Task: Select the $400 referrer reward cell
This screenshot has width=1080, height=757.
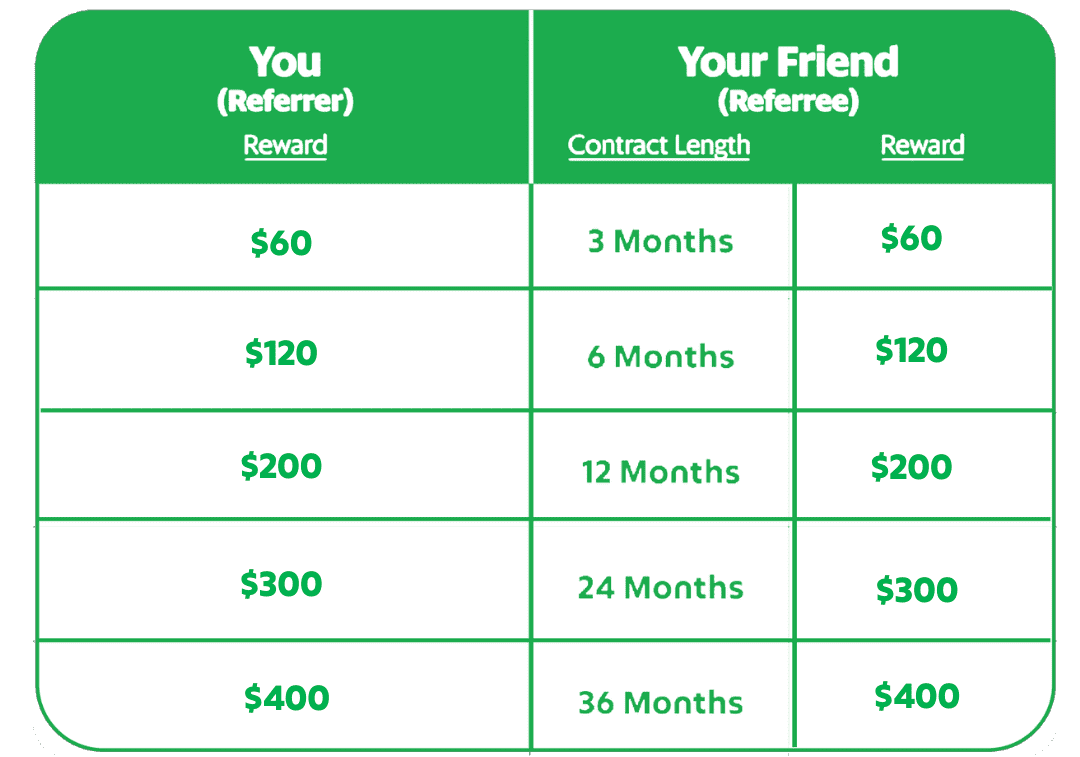Action: click(287, 698)
